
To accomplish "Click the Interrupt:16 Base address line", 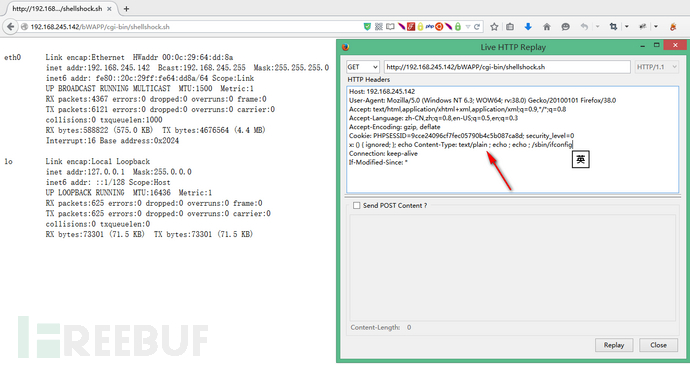I will tap(112, 141).
